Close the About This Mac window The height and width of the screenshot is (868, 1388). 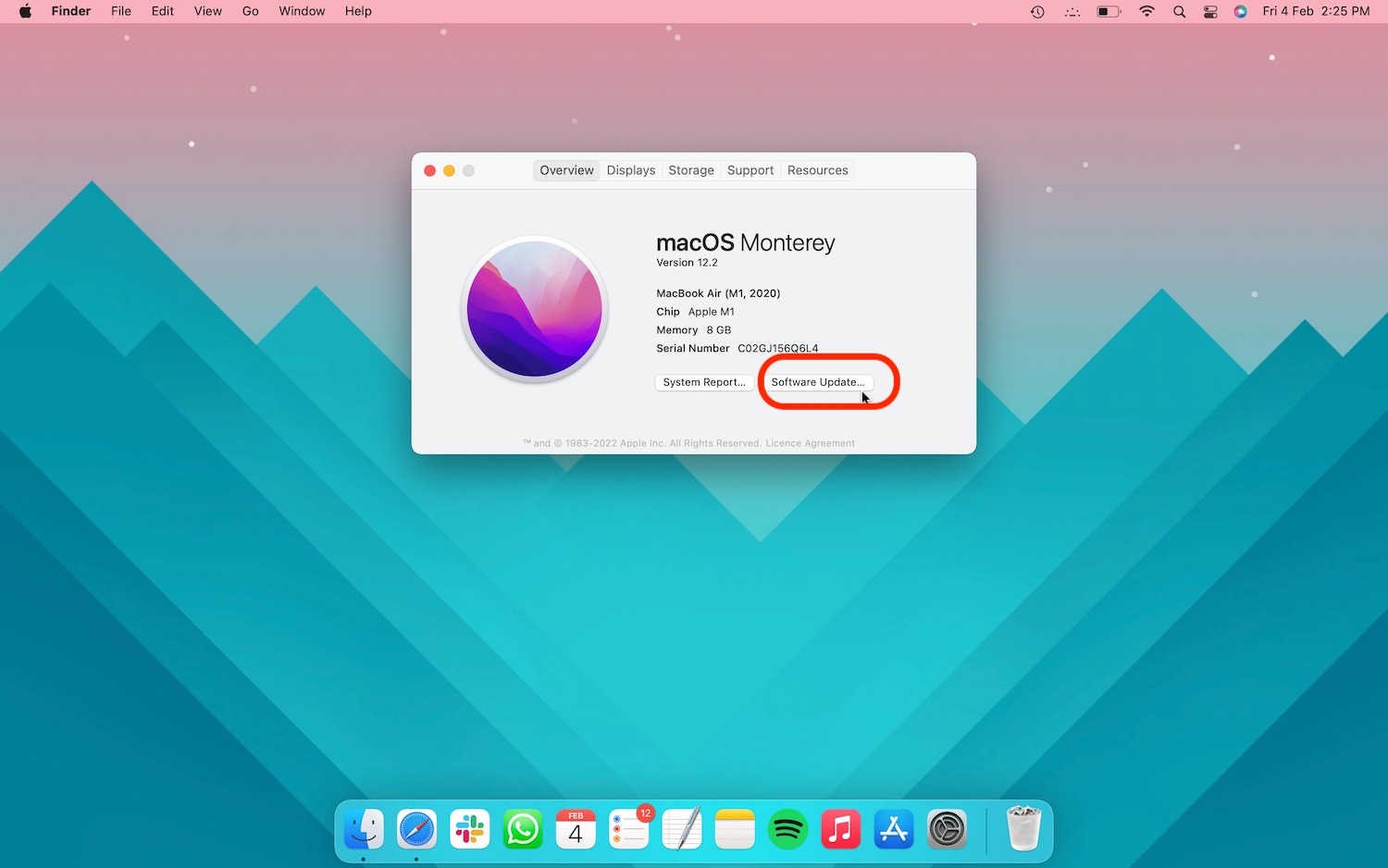[430, 170]
